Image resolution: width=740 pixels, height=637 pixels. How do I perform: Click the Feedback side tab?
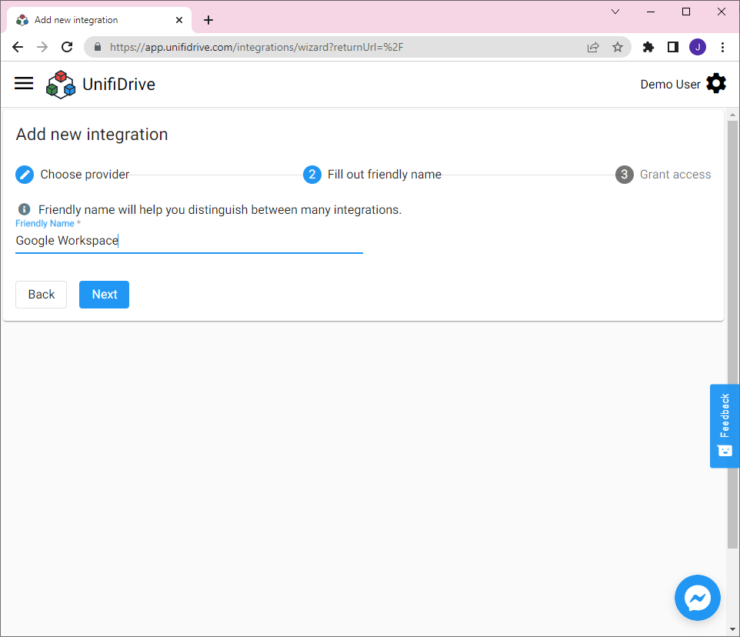point(724,426)
